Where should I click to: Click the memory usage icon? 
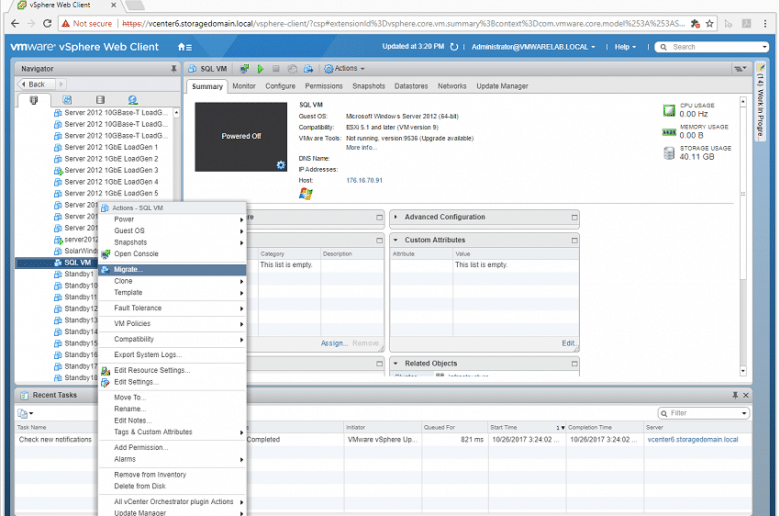[669, 132]
